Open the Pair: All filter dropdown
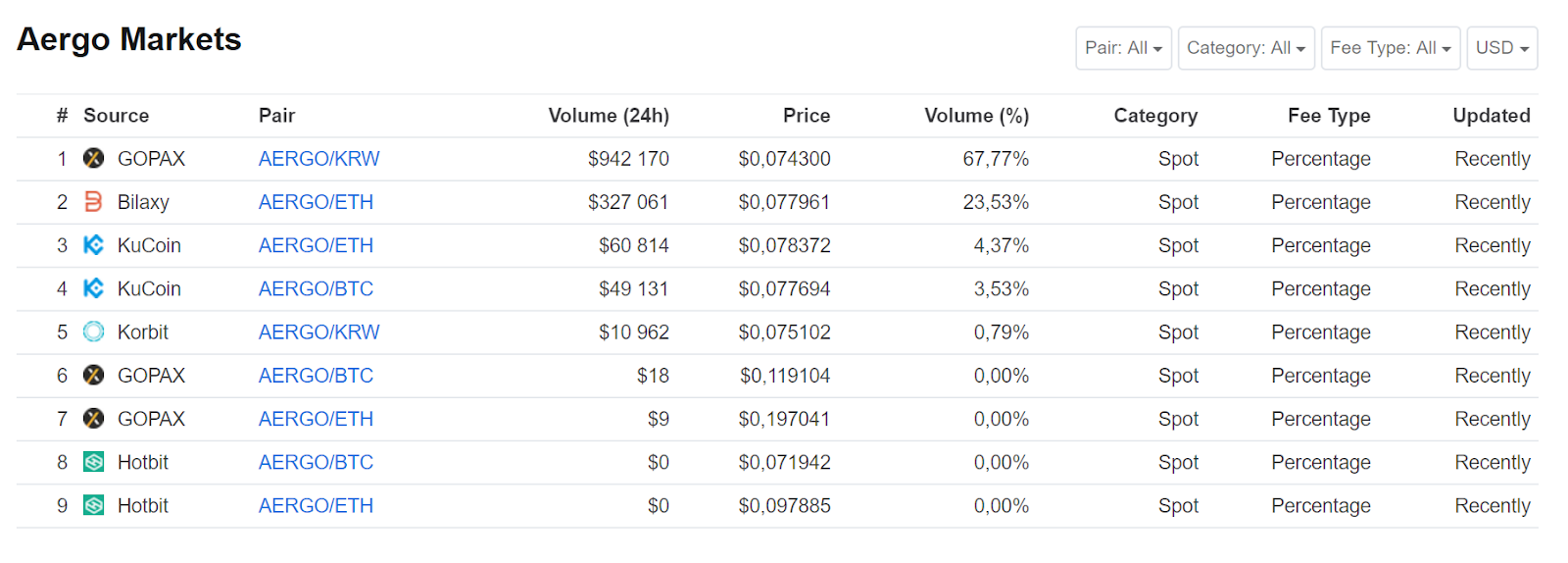Screen dimensions: 1568x563 point(1123,48)
